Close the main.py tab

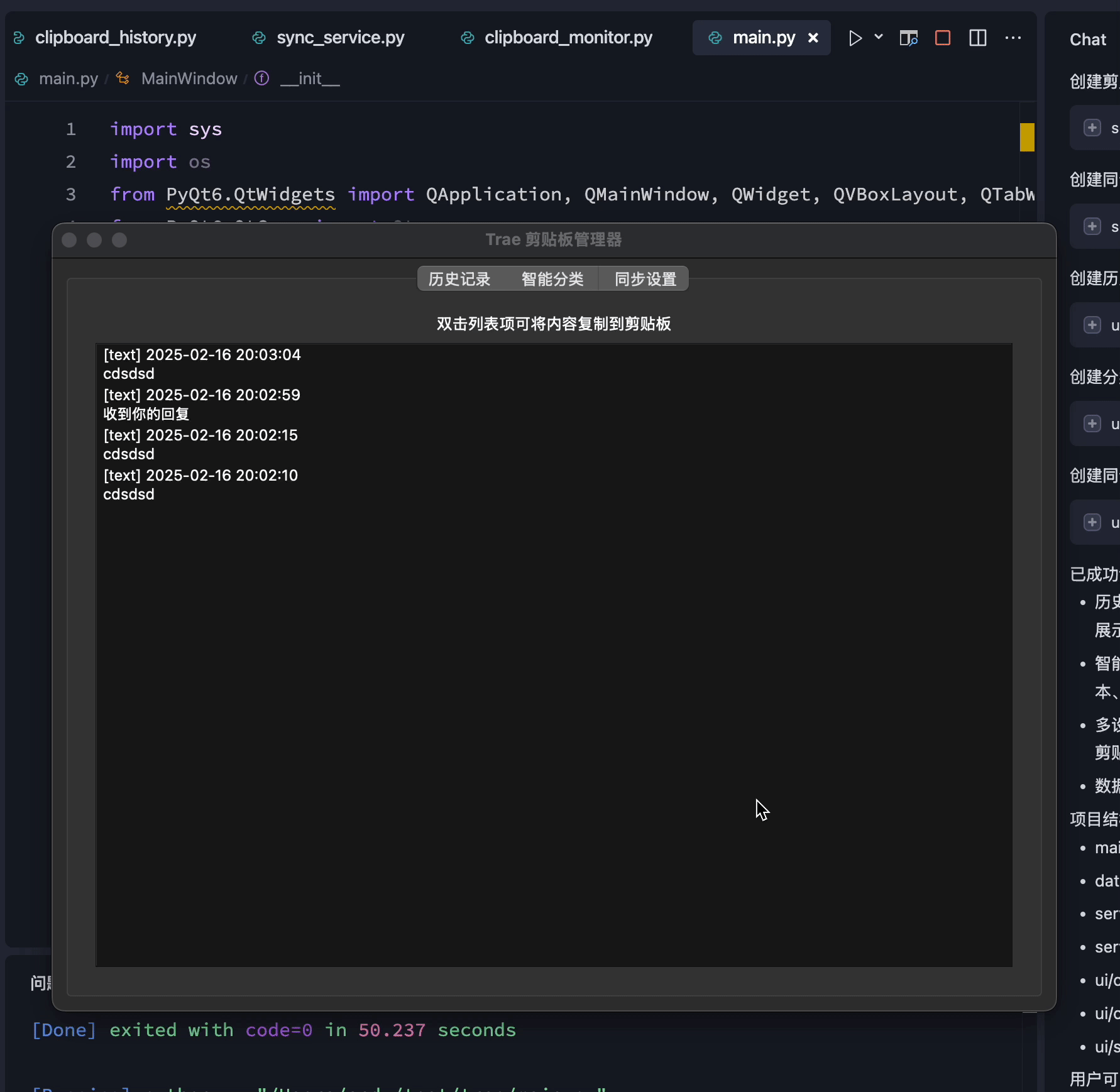coord(813,38)
